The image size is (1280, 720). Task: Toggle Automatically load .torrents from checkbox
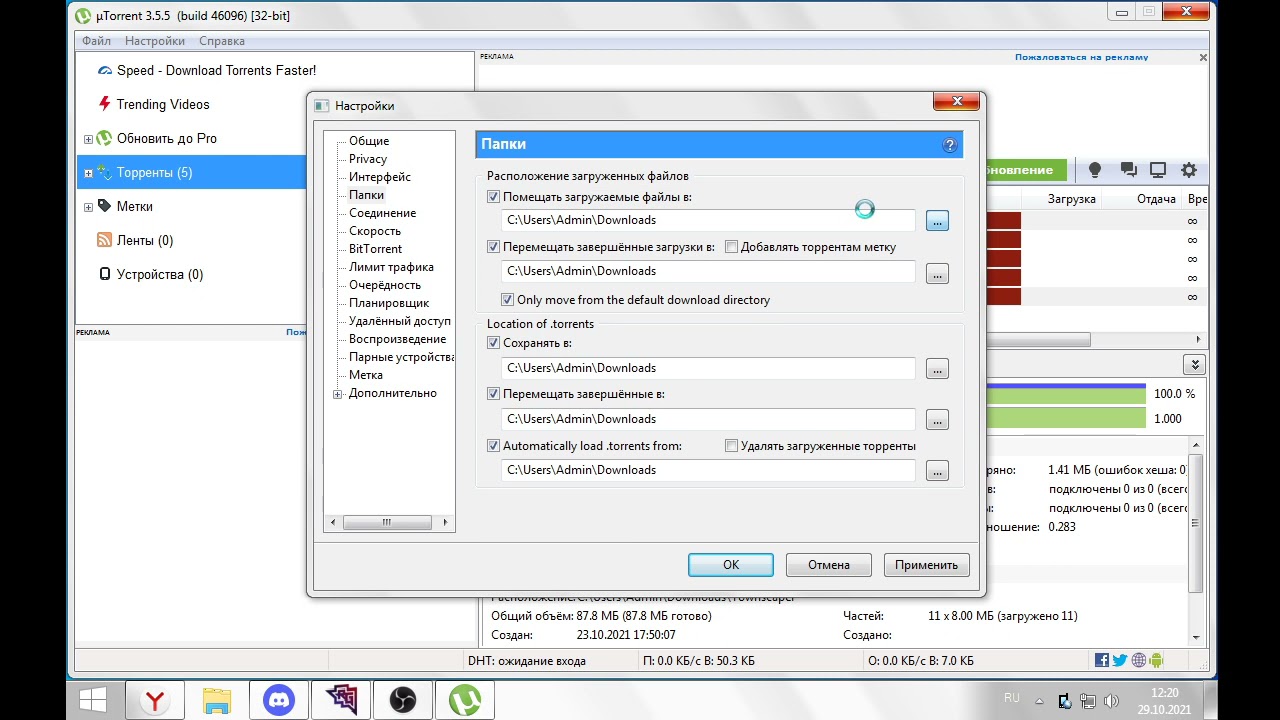click(493, 446)
